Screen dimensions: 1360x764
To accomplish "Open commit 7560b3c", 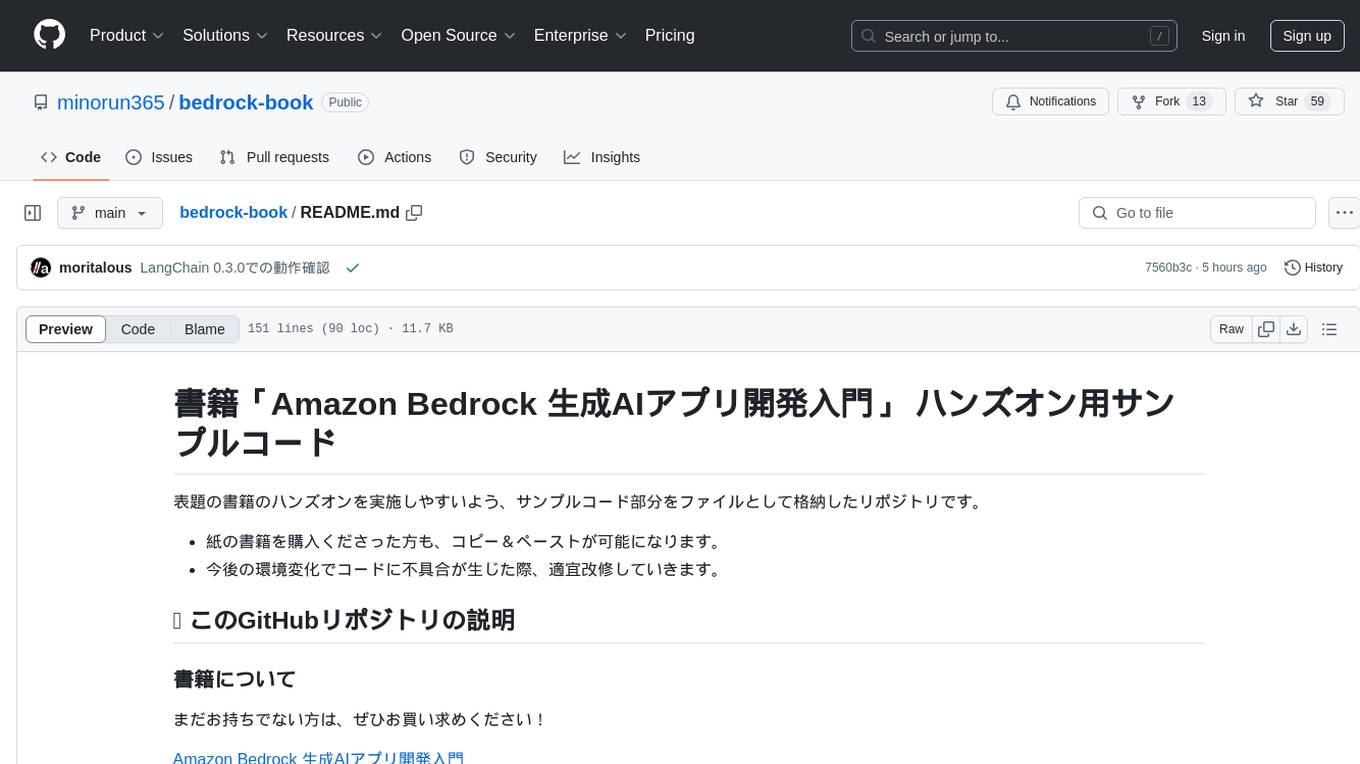I will [1168, 268].
